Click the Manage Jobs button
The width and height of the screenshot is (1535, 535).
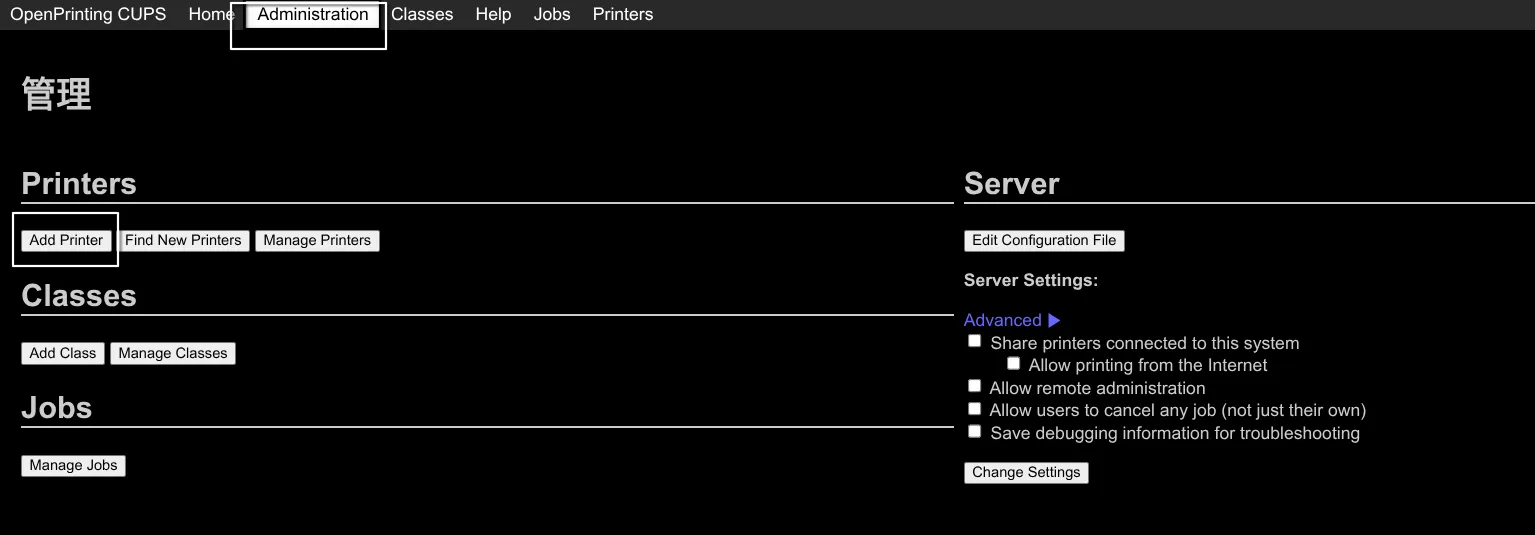(73, 465)
